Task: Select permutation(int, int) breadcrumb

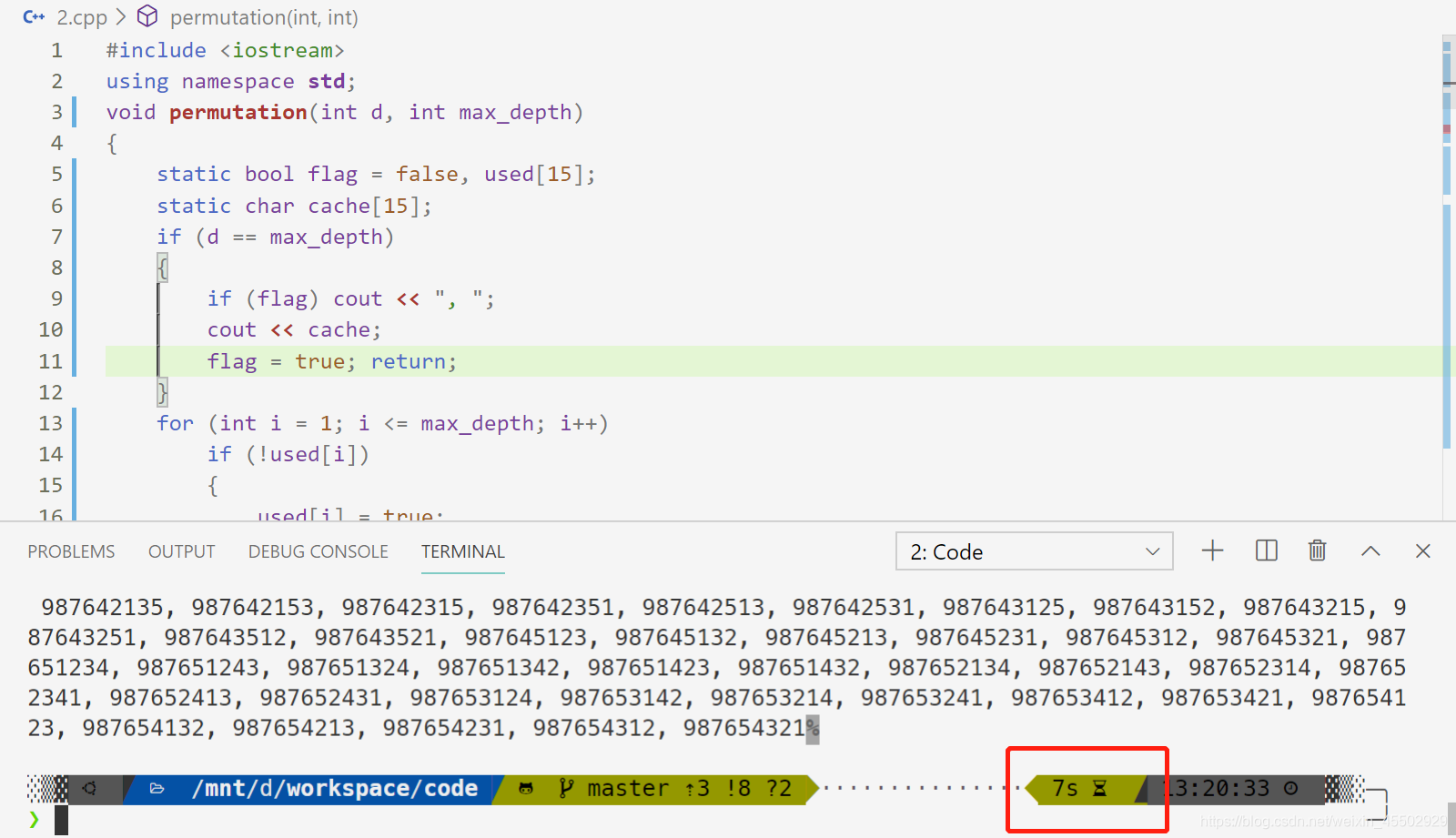Action: click(x=264, y=17)
